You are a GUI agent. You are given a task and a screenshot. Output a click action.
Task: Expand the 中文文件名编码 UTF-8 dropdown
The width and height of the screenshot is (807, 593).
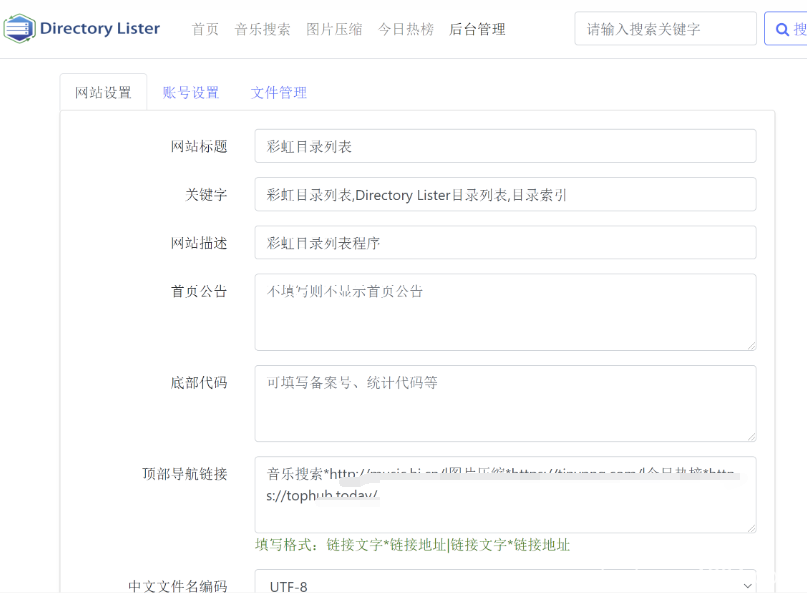[x=505, y=585]
